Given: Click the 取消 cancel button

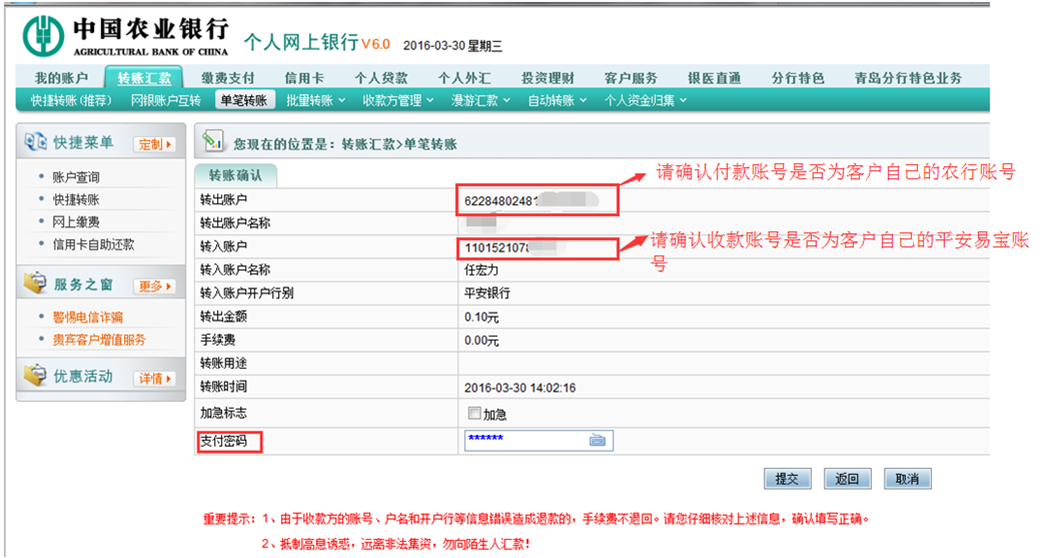Looking at the screenshot, I should (x=907, y=479).
